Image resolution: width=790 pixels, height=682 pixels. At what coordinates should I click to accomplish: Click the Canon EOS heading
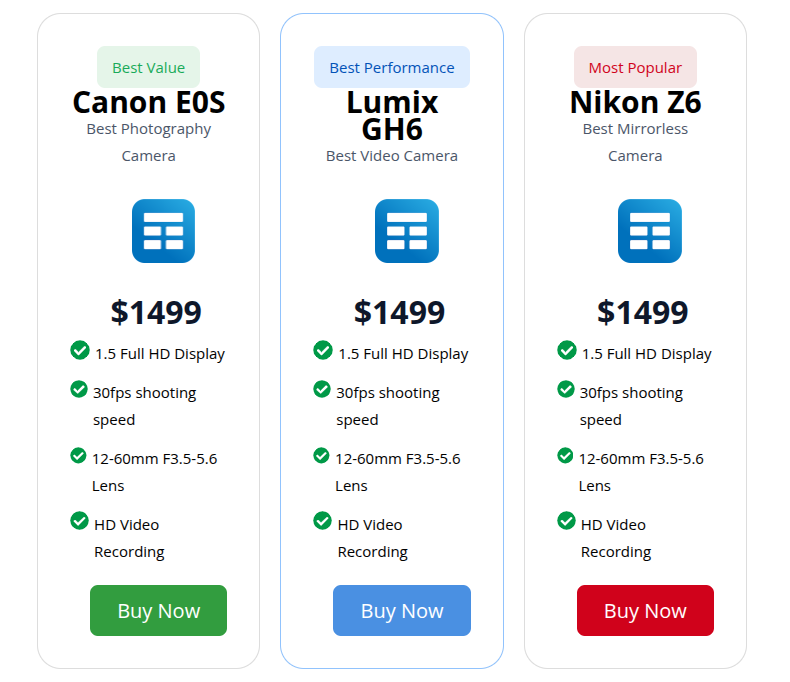tap(149, 102)
